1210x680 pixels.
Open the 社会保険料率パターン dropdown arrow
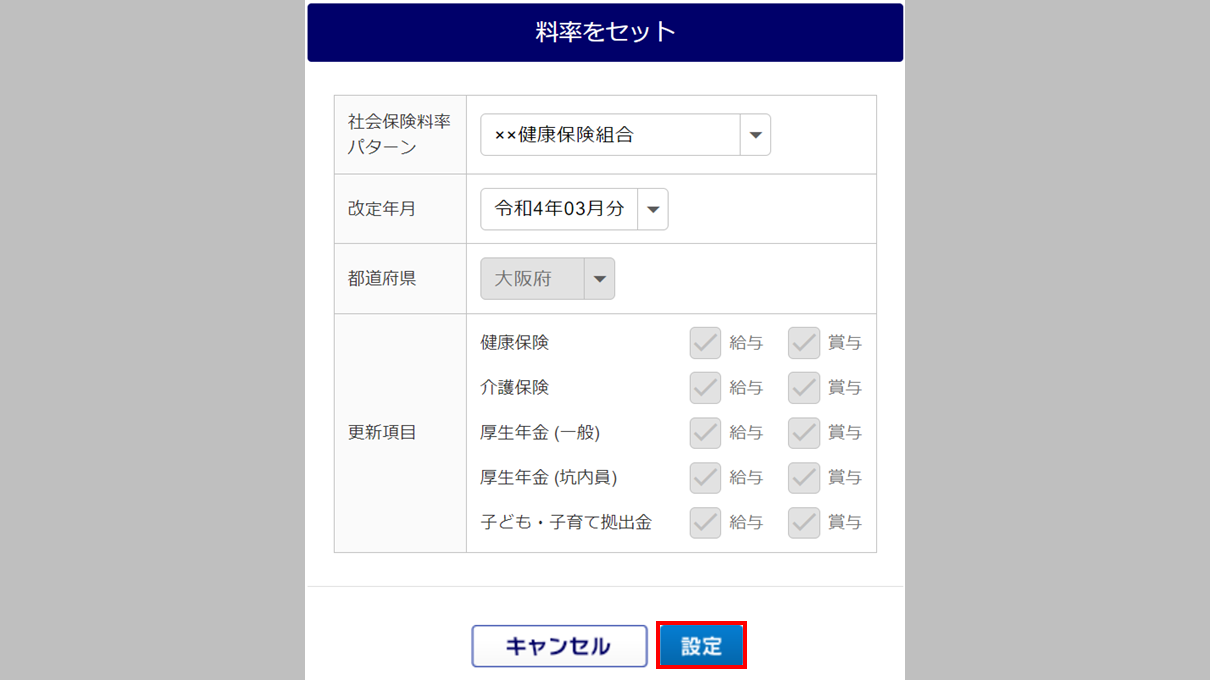pyautogui.click(x=755, y=135)
